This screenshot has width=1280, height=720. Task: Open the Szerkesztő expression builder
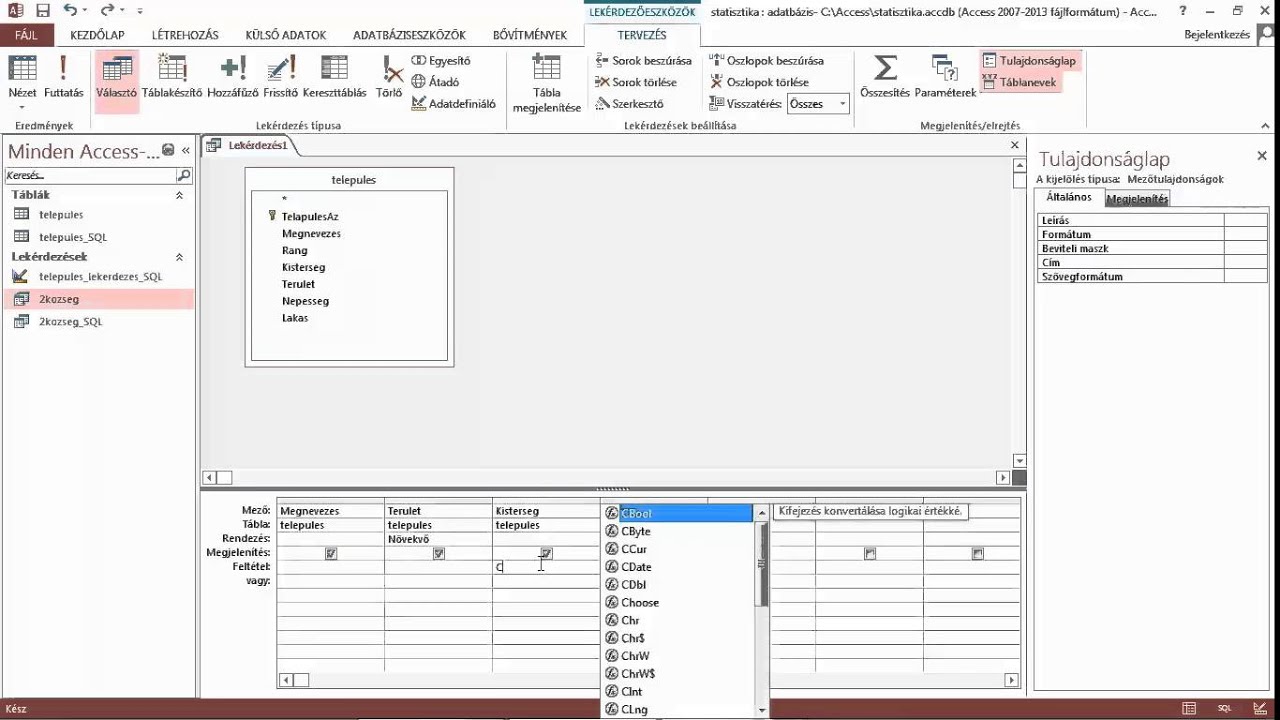tap(629, 103)
